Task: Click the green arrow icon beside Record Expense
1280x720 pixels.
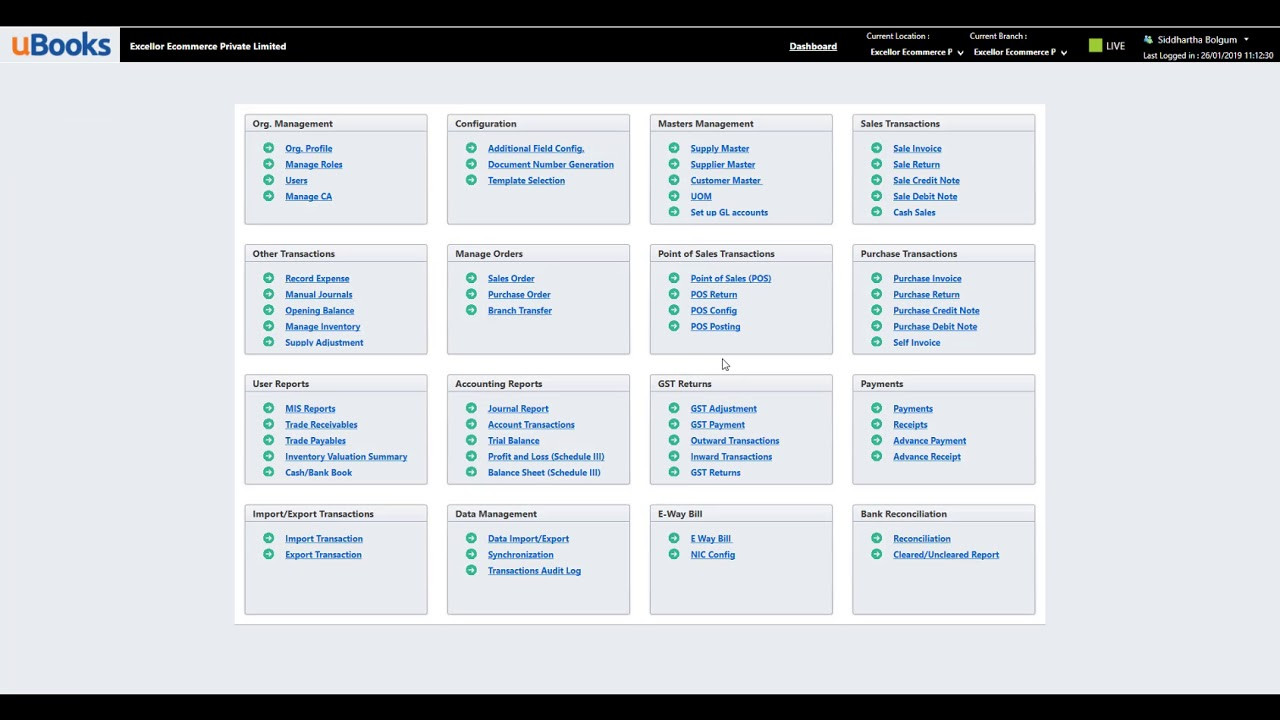Action: coord(268,278)
